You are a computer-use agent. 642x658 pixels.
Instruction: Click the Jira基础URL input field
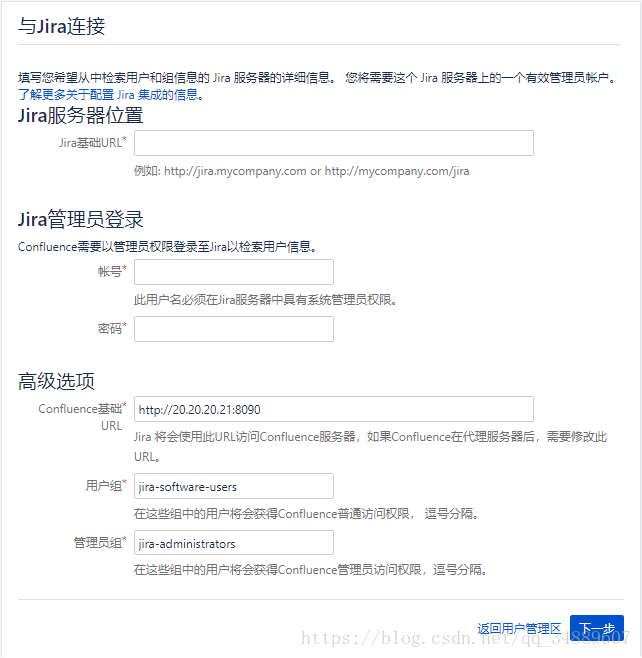point(334,143)
